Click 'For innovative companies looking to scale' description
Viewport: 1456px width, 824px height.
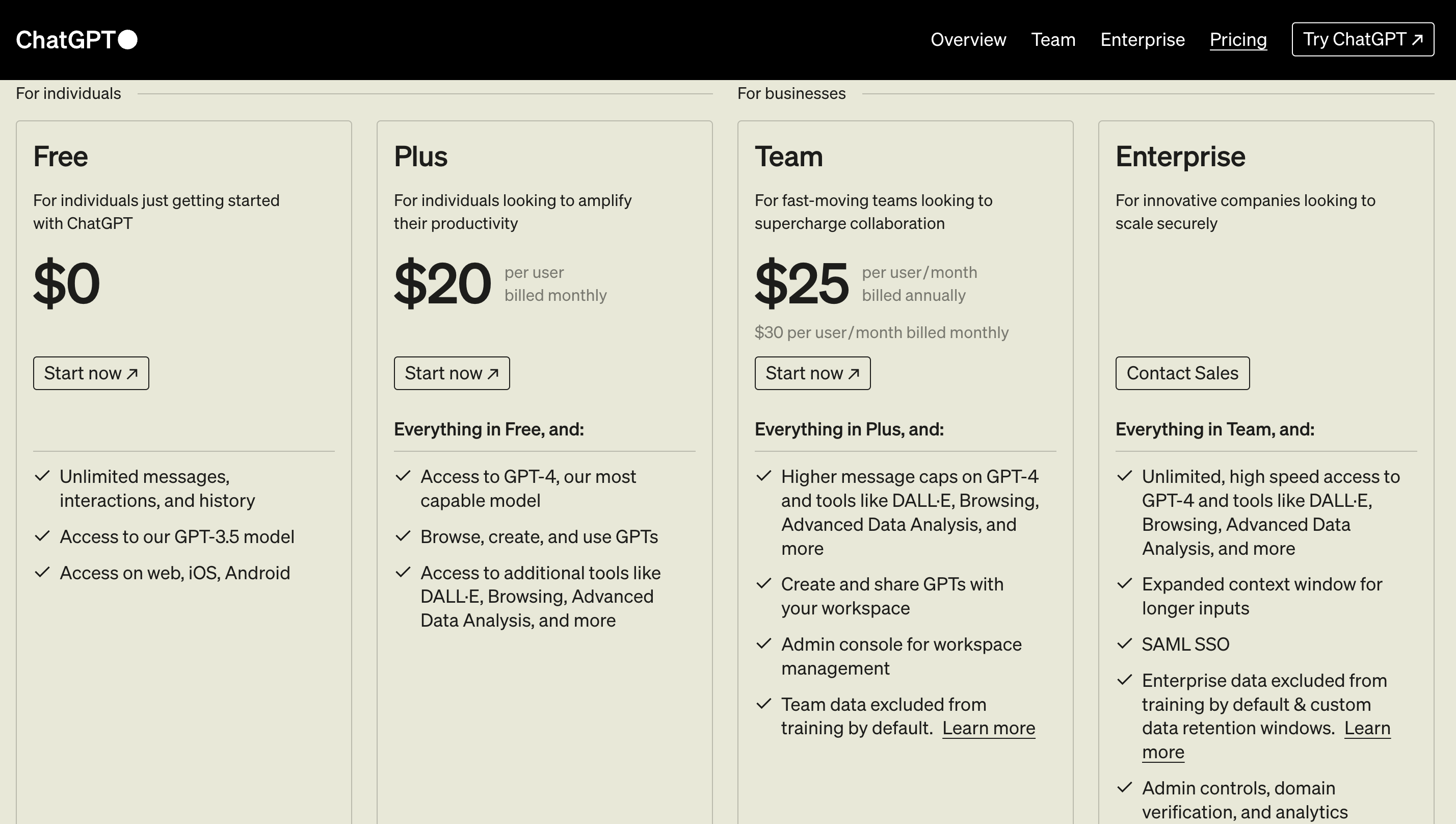pos(1245,212)
